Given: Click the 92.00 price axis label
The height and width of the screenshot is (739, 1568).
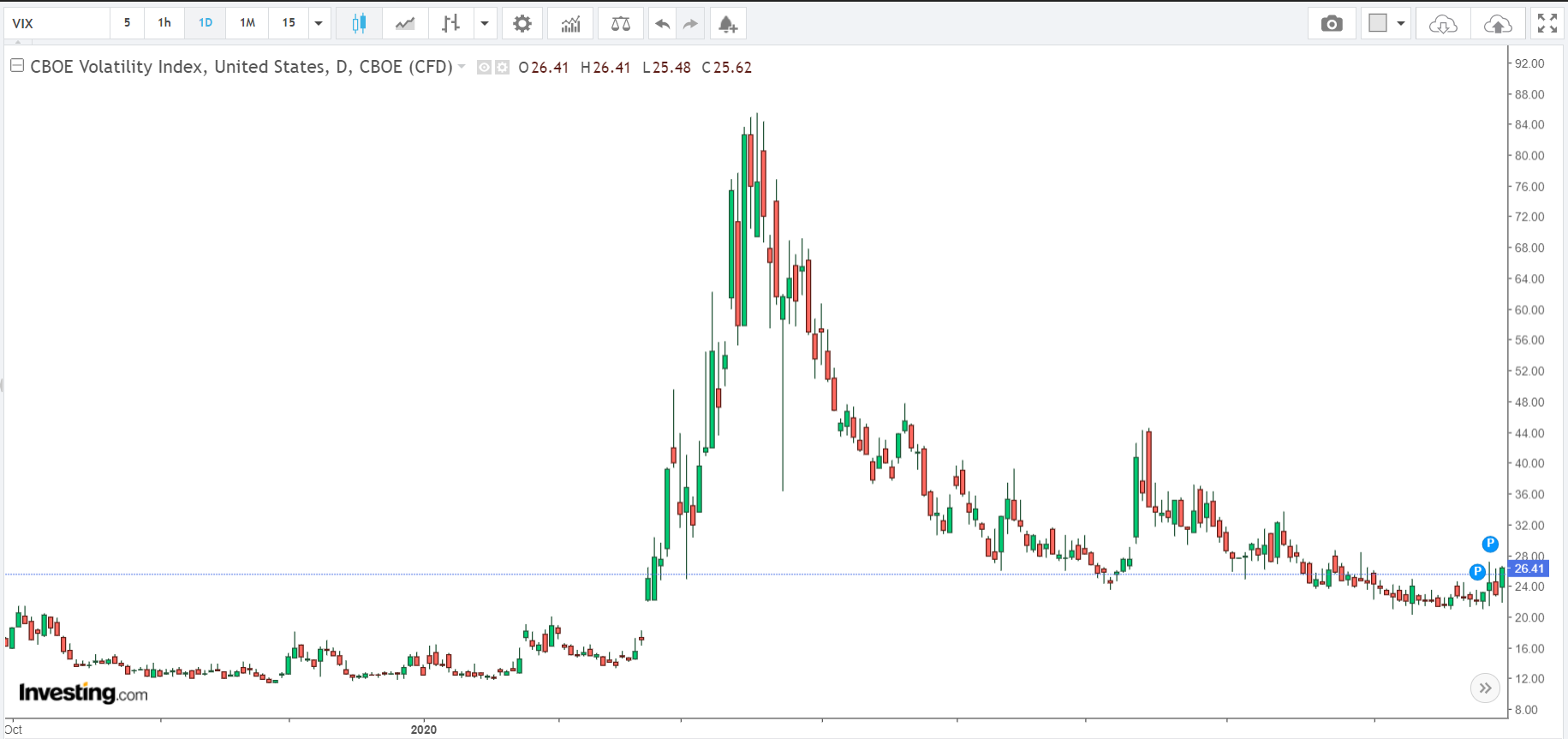Looking at the screenshot, I should click(x=1529, y=63).
